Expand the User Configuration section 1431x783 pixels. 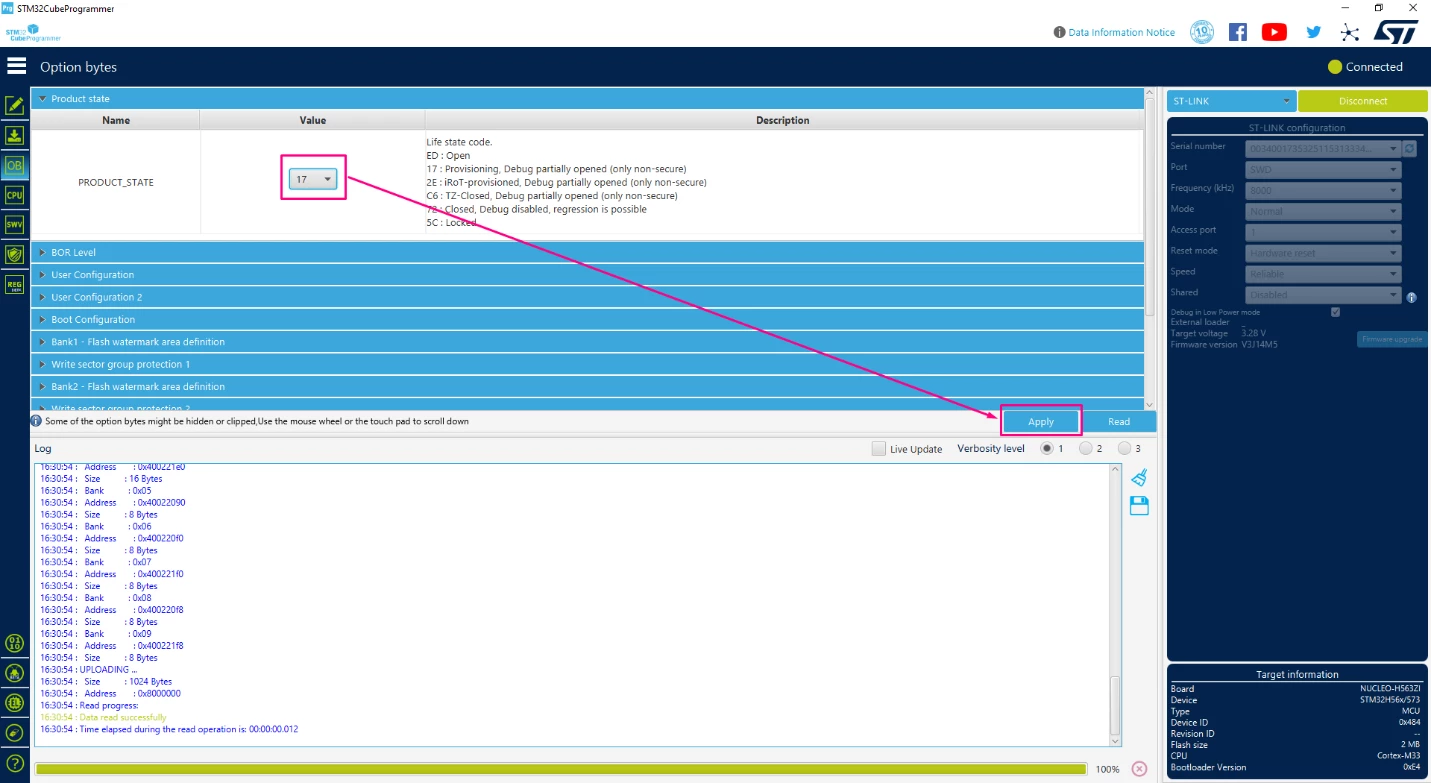click(x=587, y=274)
